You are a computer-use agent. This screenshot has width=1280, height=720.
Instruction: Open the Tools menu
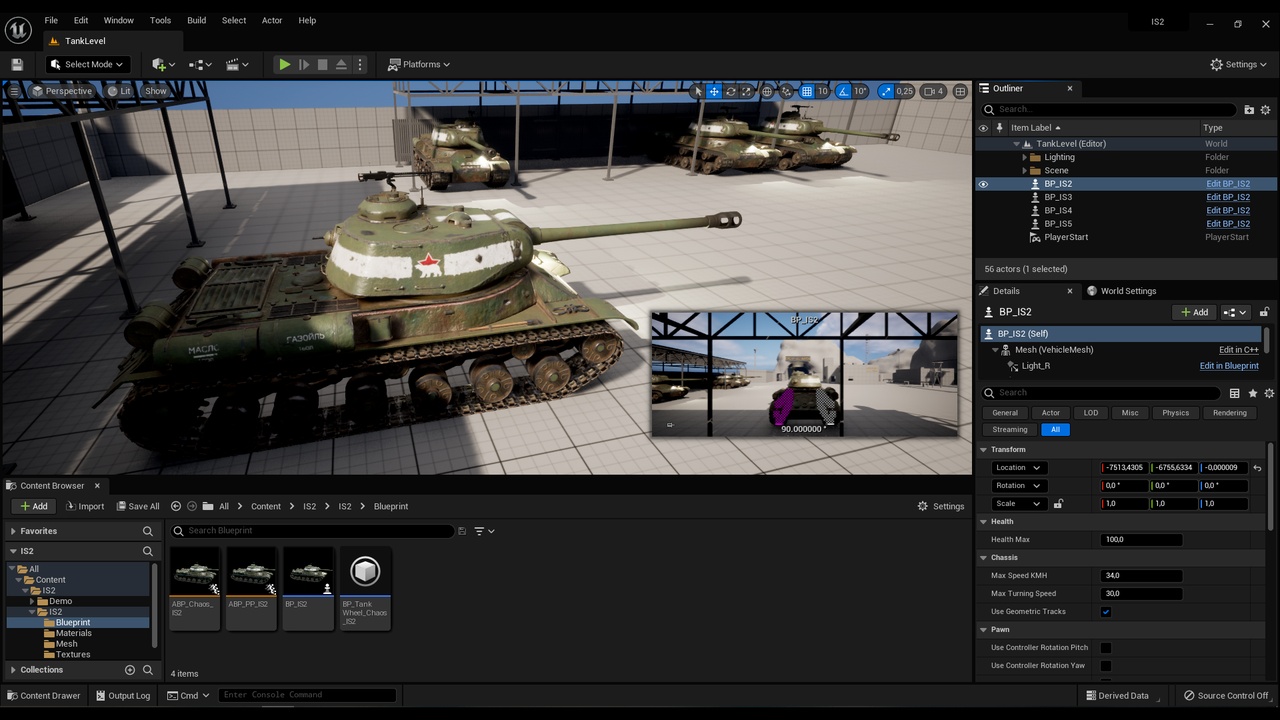pyautogui.click(x=160, y=20)
